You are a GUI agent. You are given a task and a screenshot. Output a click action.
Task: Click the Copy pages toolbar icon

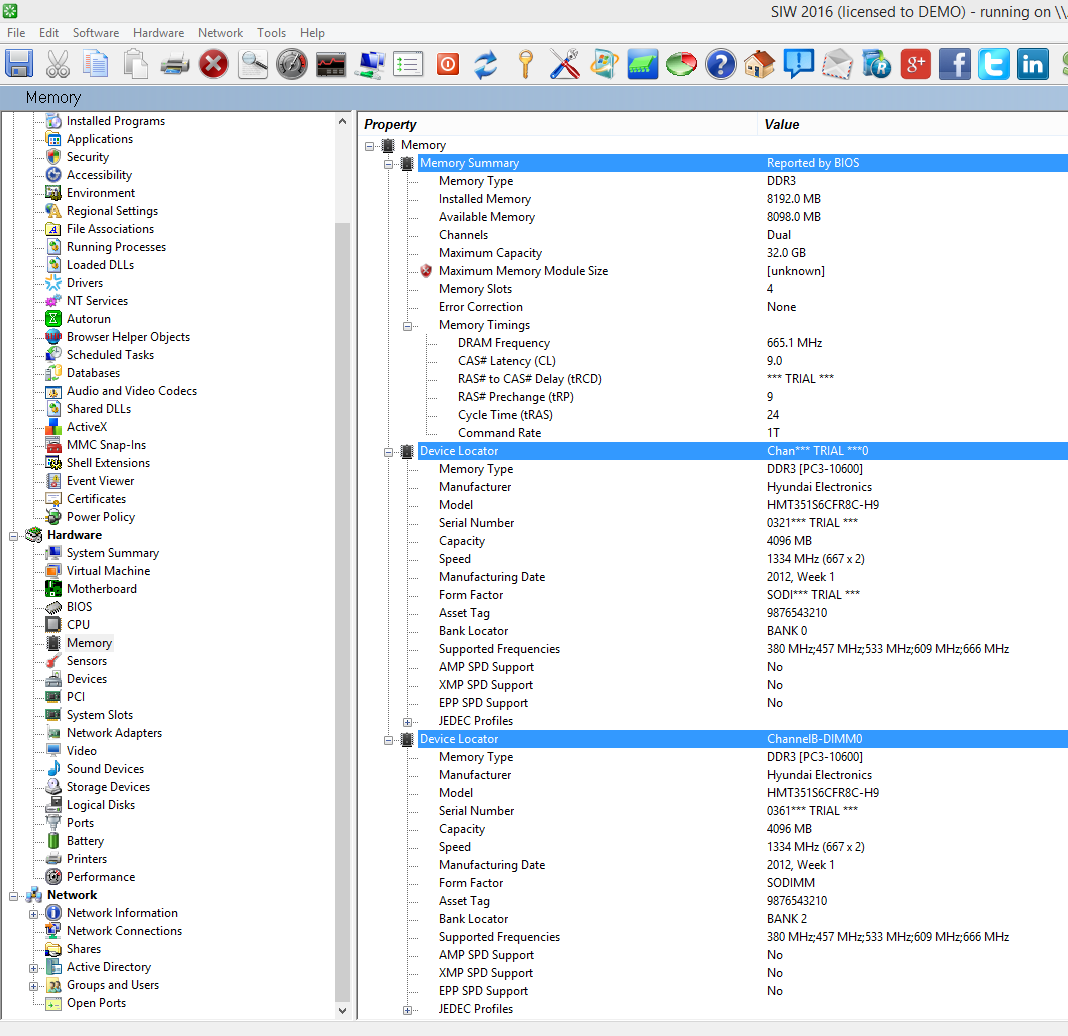(x=96, y=64)
